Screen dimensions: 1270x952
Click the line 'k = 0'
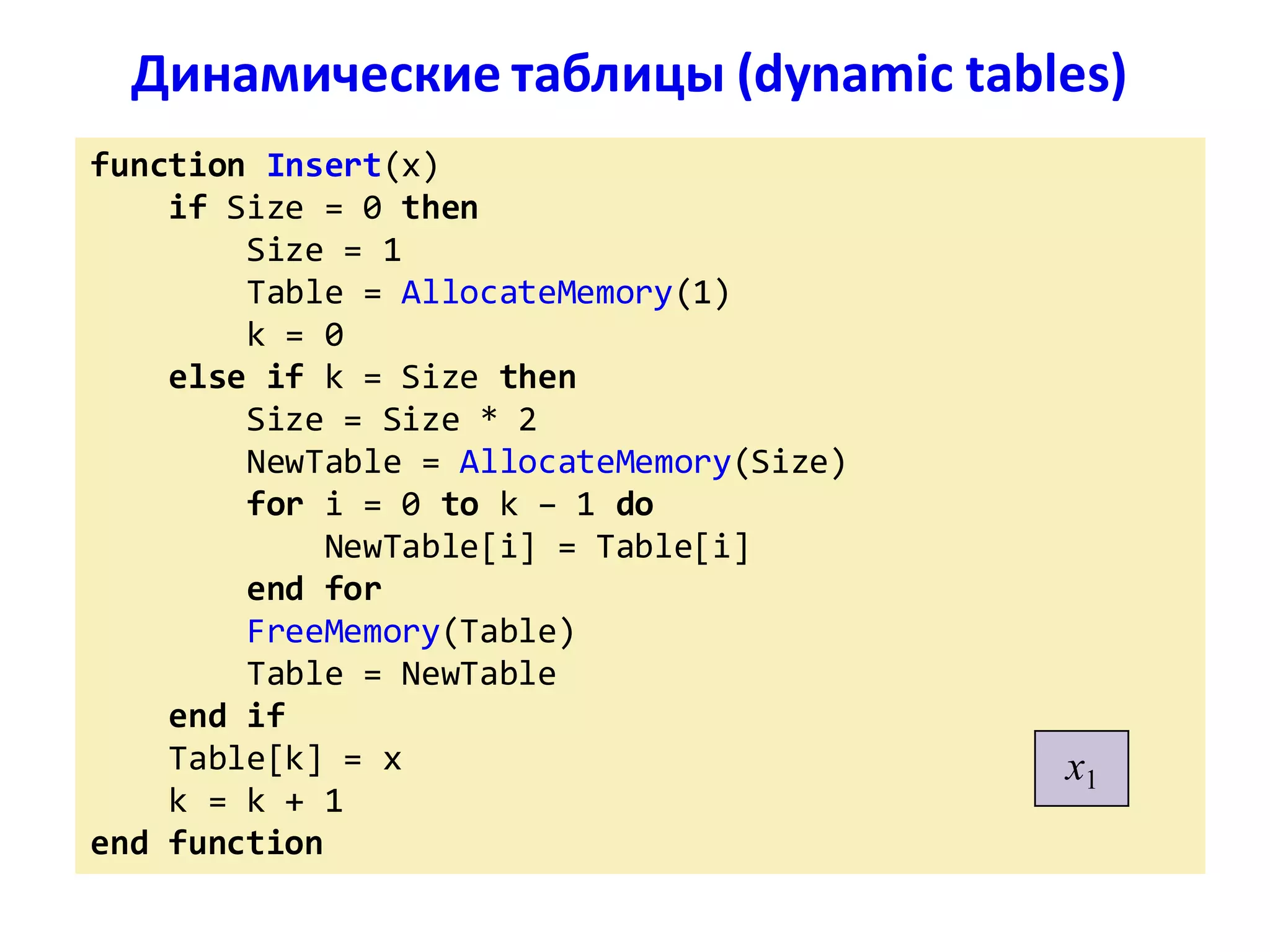click(295, 335)
